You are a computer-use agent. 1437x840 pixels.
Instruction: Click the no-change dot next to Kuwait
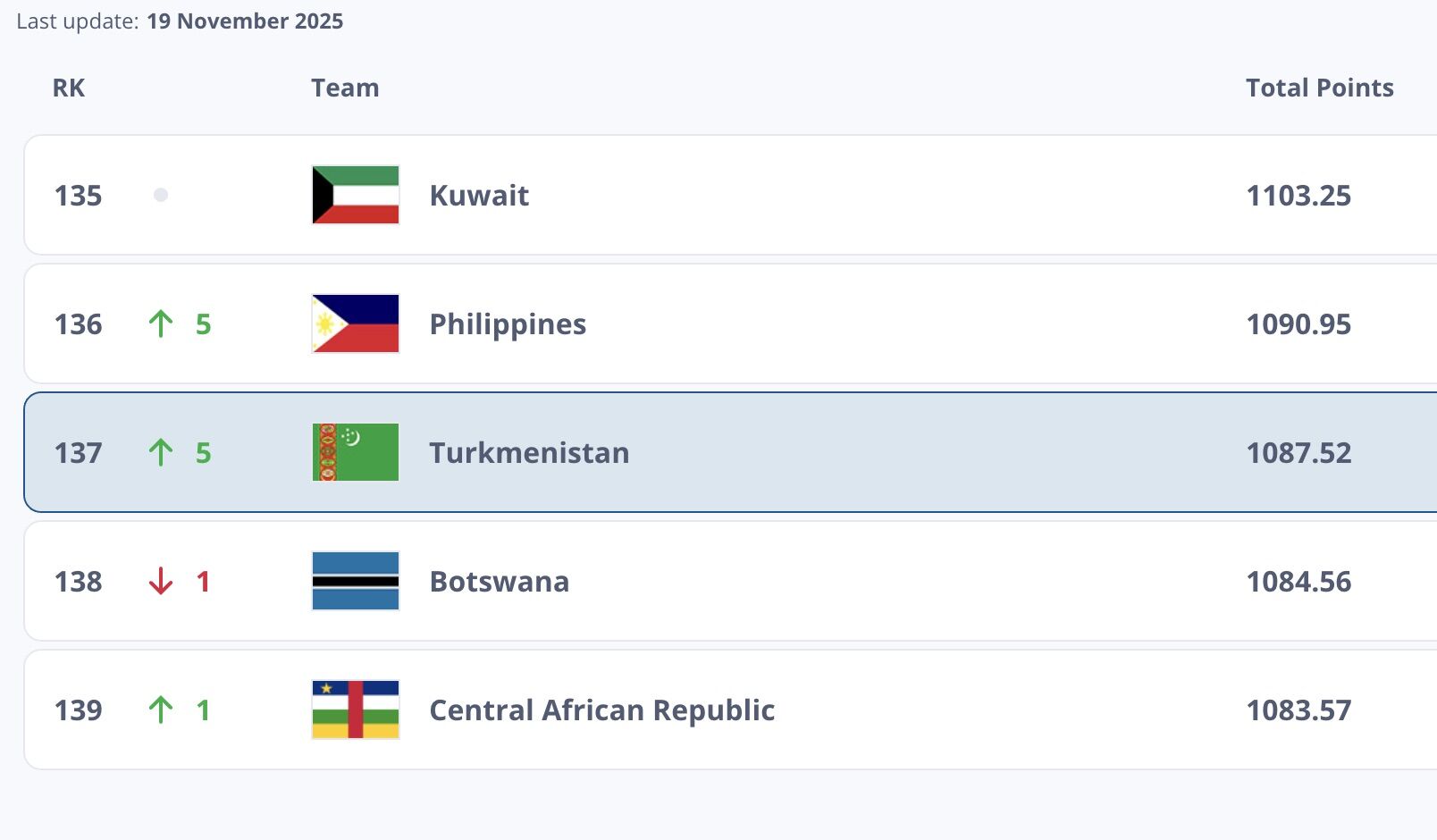pos(161,195)
